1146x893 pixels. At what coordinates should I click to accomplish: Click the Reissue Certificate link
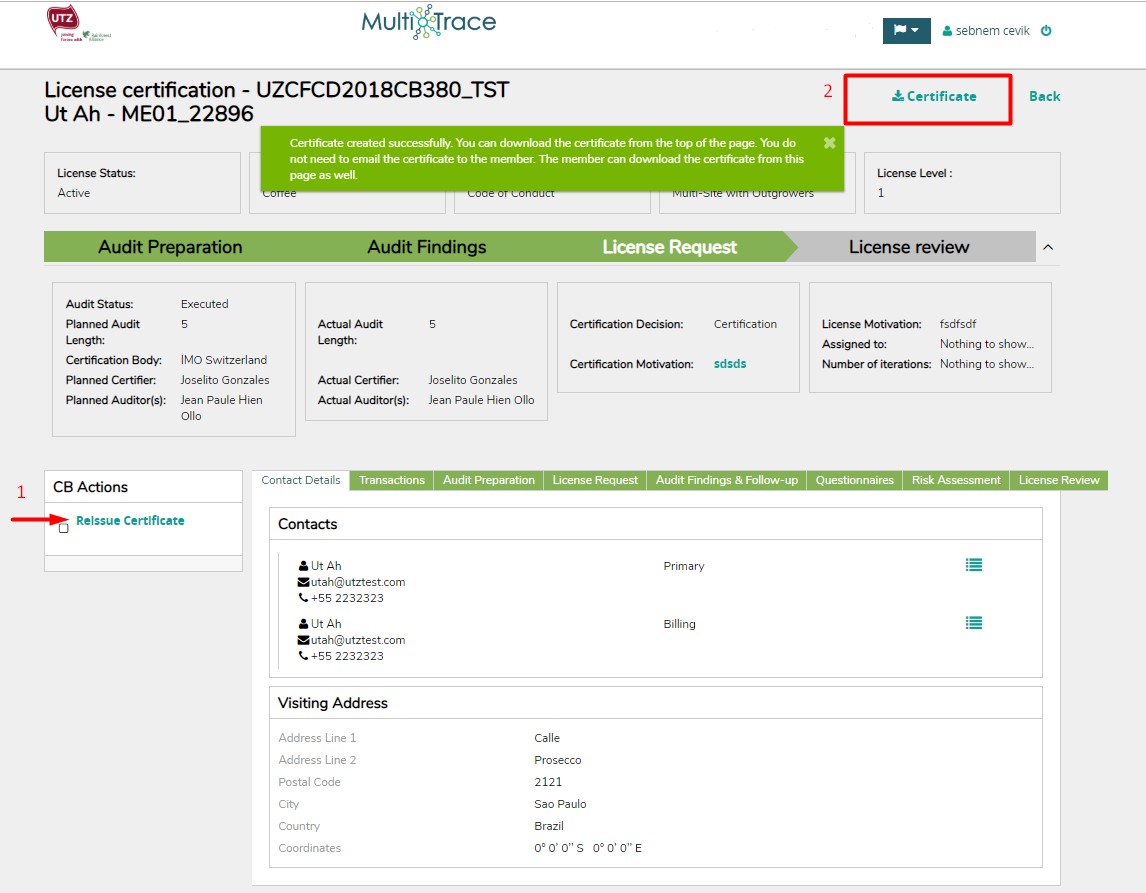click(x=130, y=521)
